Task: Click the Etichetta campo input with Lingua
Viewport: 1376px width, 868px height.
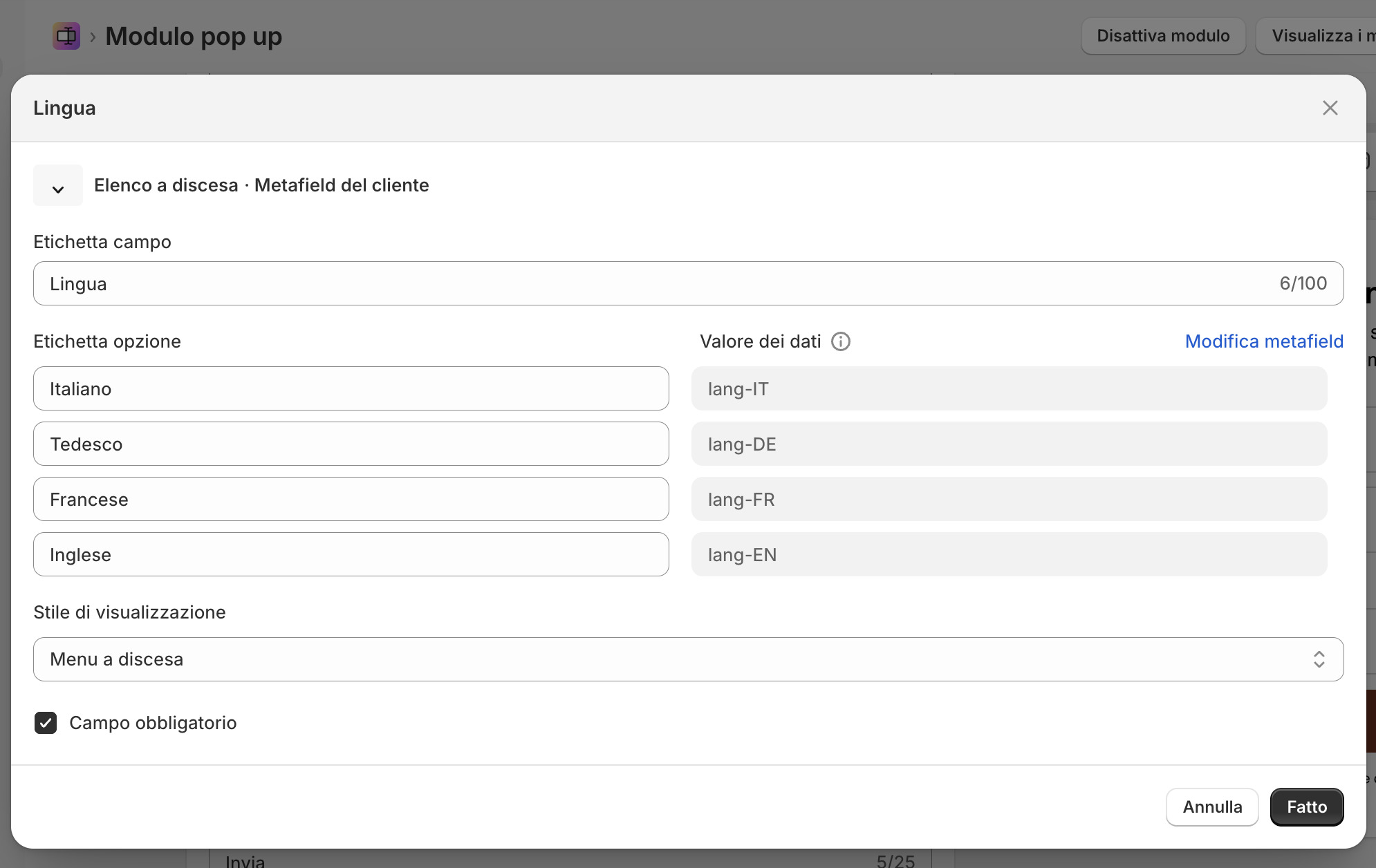Action: (687, 283)
